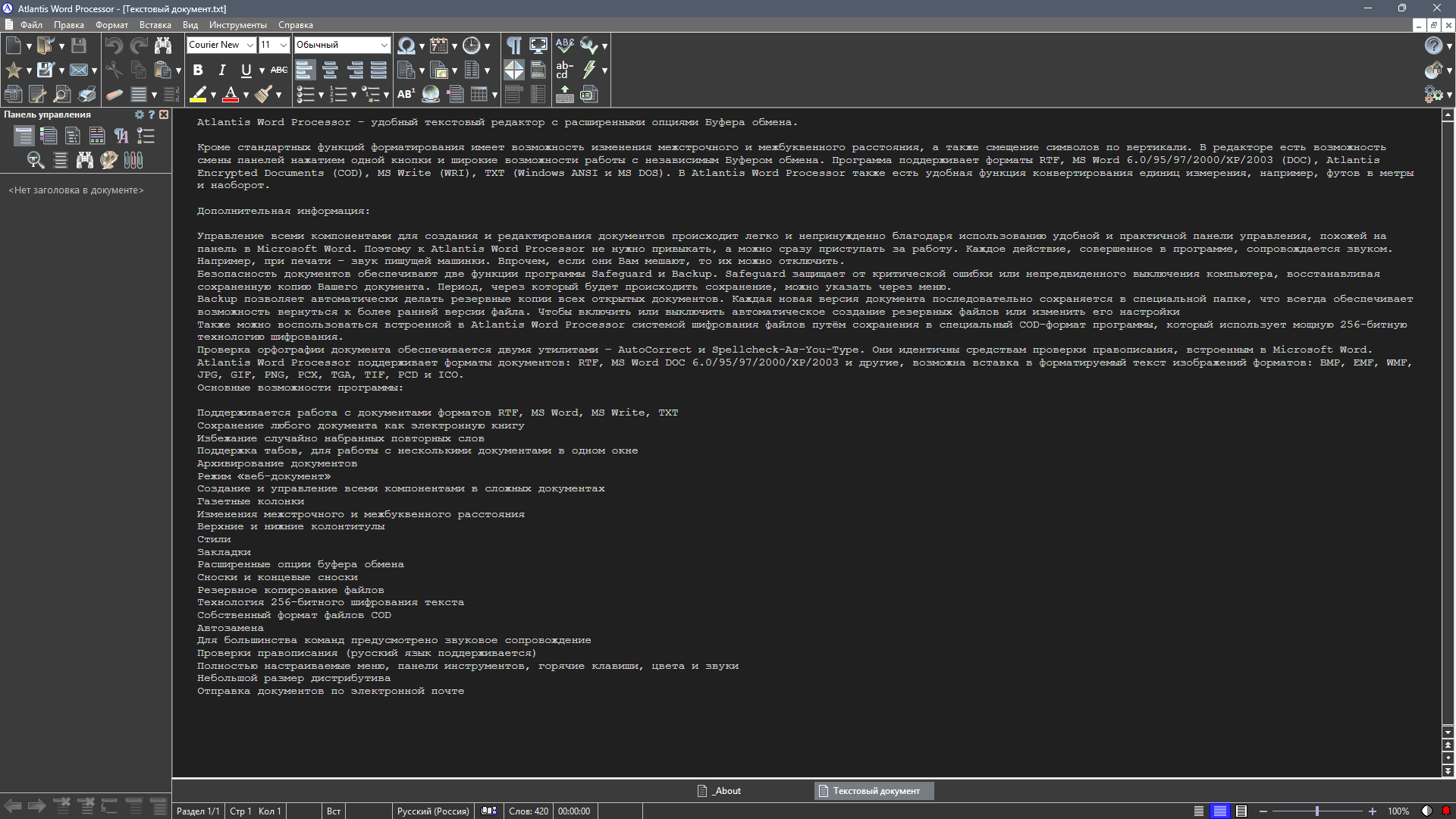
Task: Click the eraser clear-formatting icon
Action: coord(114,94)
